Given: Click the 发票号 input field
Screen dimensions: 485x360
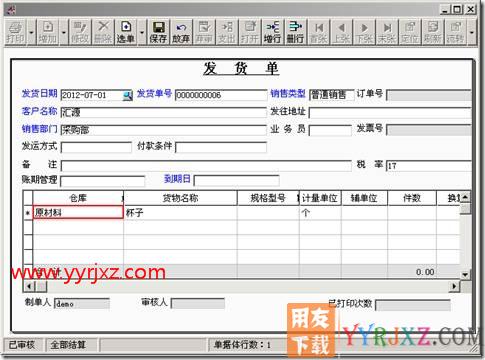Looking at the screenshot, I should click(429, 130).
